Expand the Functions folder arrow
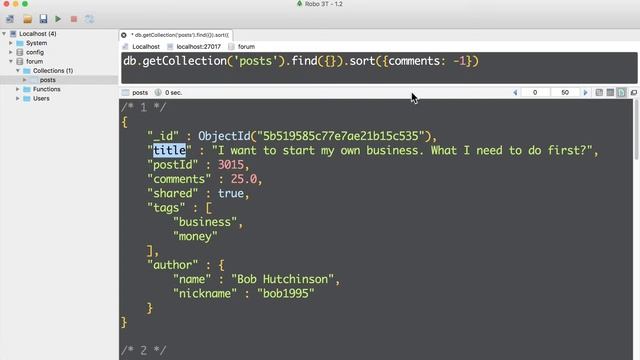640x360 pixels. tap(18, 89)
